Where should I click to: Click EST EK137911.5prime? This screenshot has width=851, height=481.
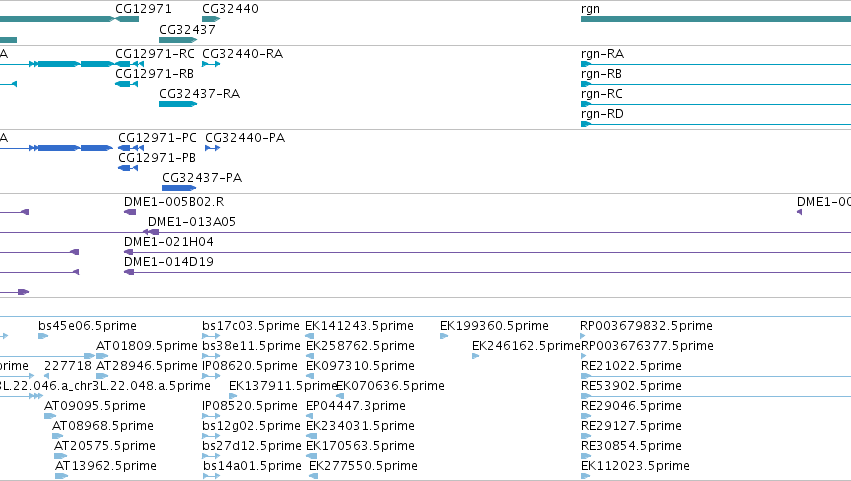click(x=283, y=386)
